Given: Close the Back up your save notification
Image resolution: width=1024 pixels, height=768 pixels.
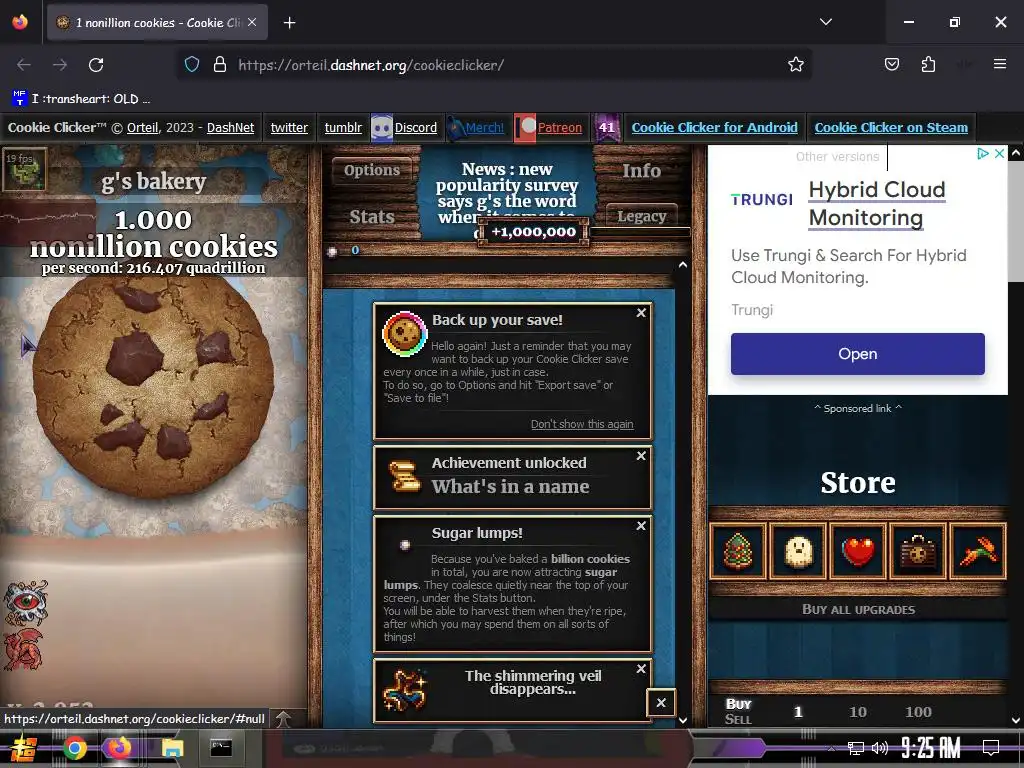Looking at the screenshot, I should [x=641, y=313].
